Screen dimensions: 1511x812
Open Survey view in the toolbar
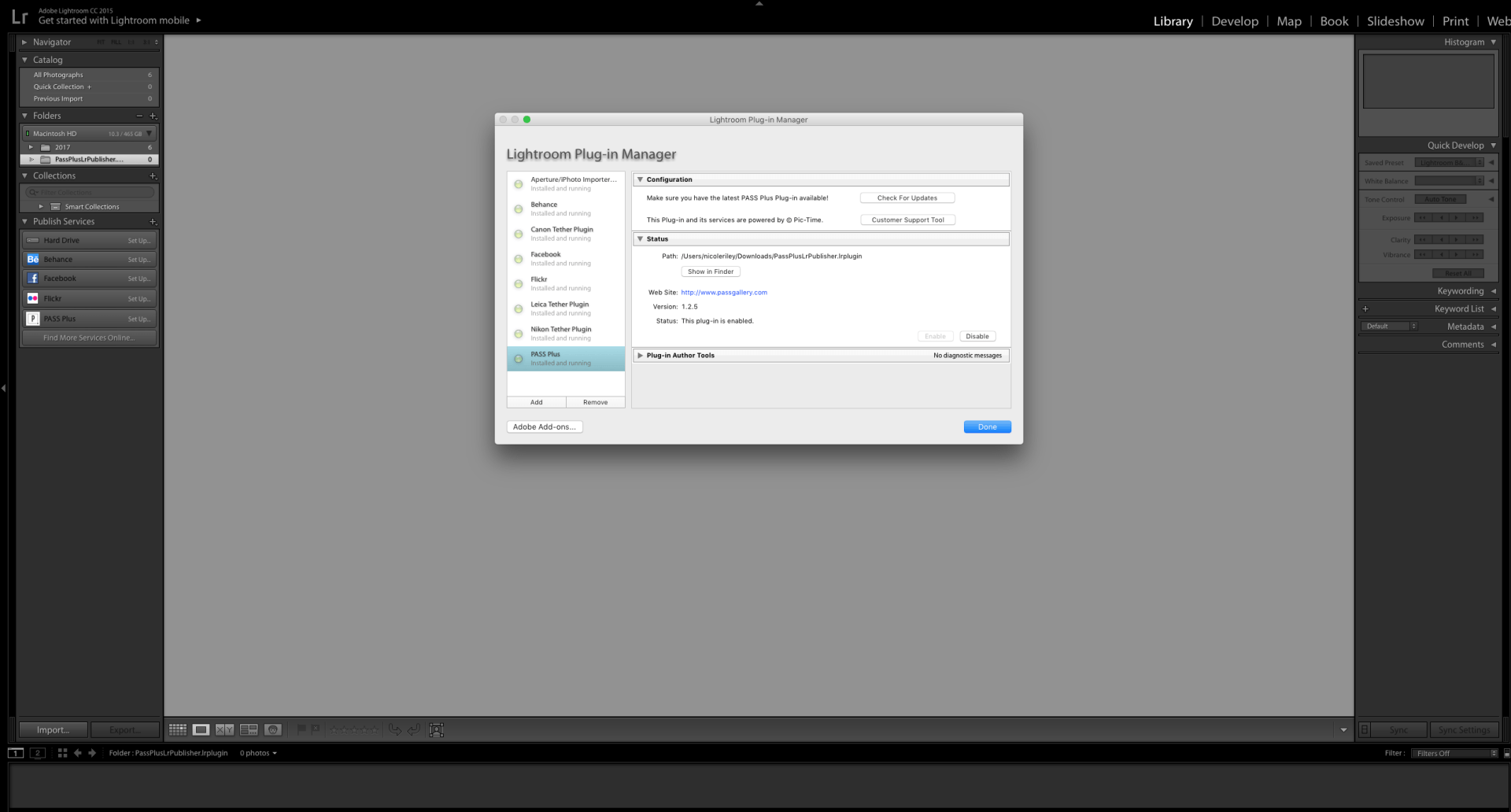coord(249,730)
